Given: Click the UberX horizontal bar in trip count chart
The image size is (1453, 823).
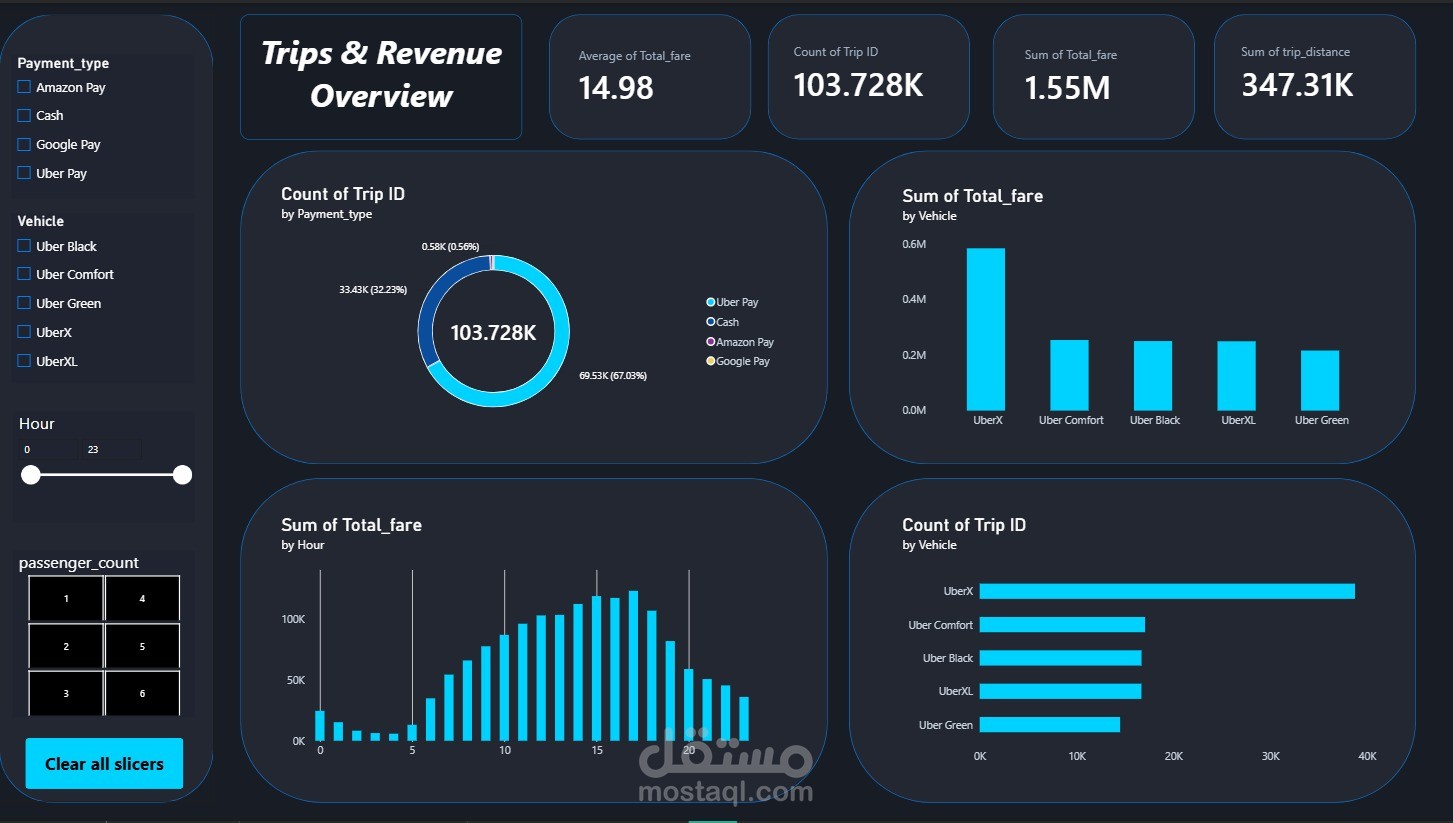Looking at the screenshot, I should point(1167,591).
